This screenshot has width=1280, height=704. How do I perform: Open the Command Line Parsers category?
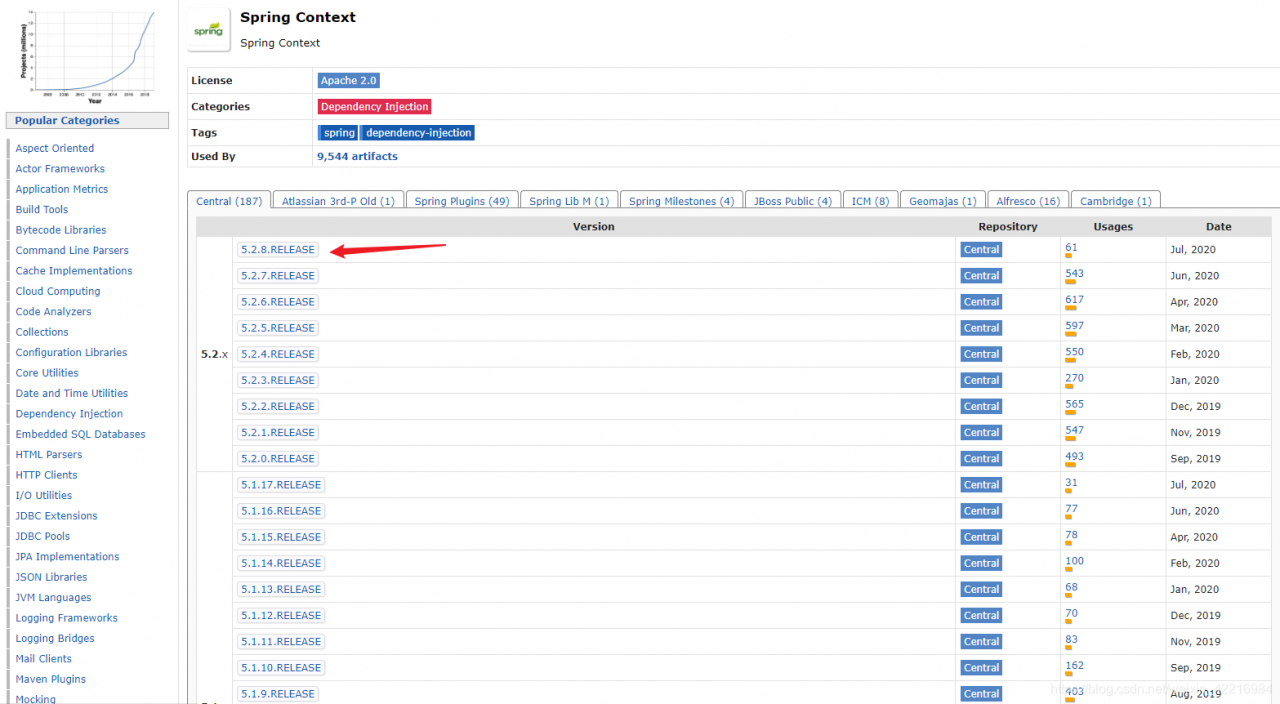coord(72,250)
